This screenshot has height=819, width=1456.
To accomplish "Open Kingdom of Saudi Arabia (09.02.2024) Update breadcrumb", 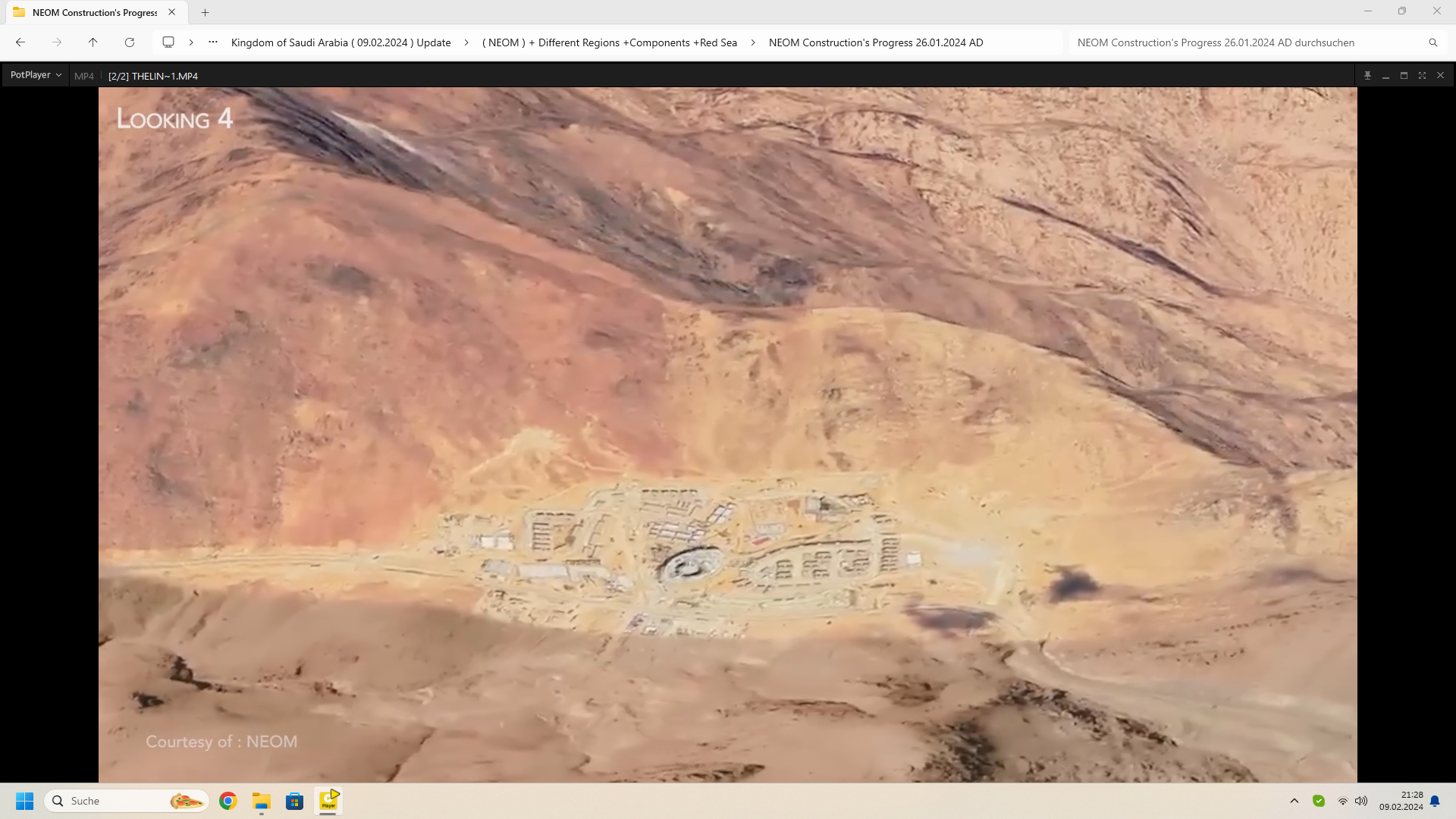I will coord(340,42).
